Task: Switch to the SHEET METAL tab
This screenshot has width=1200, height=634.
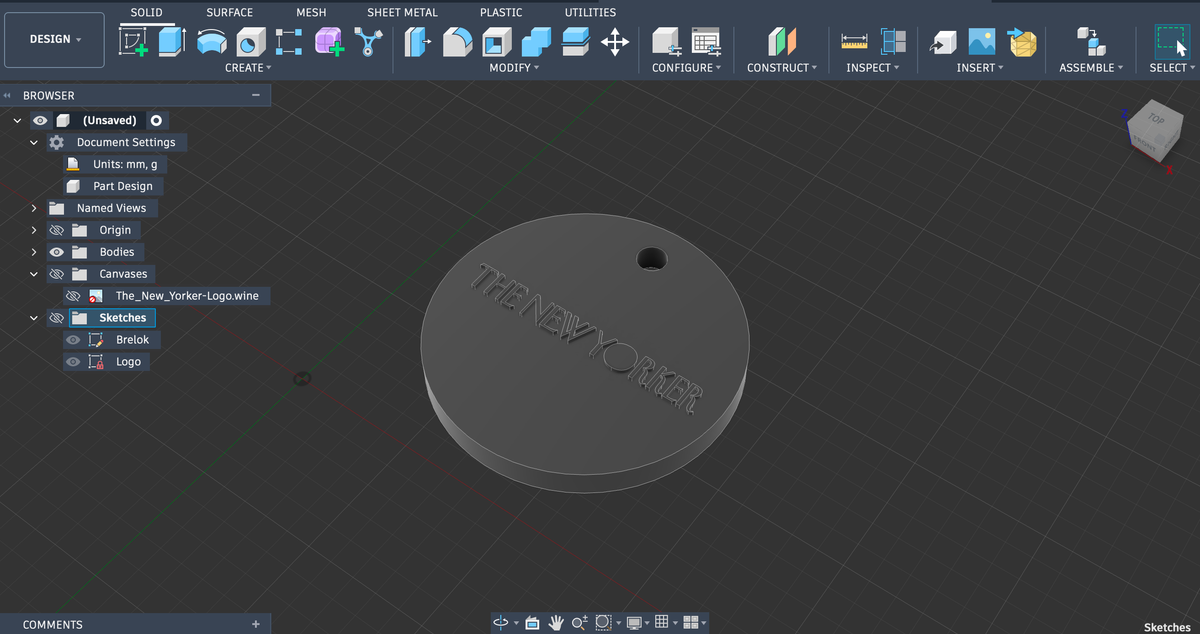Action: coord(402,12)
